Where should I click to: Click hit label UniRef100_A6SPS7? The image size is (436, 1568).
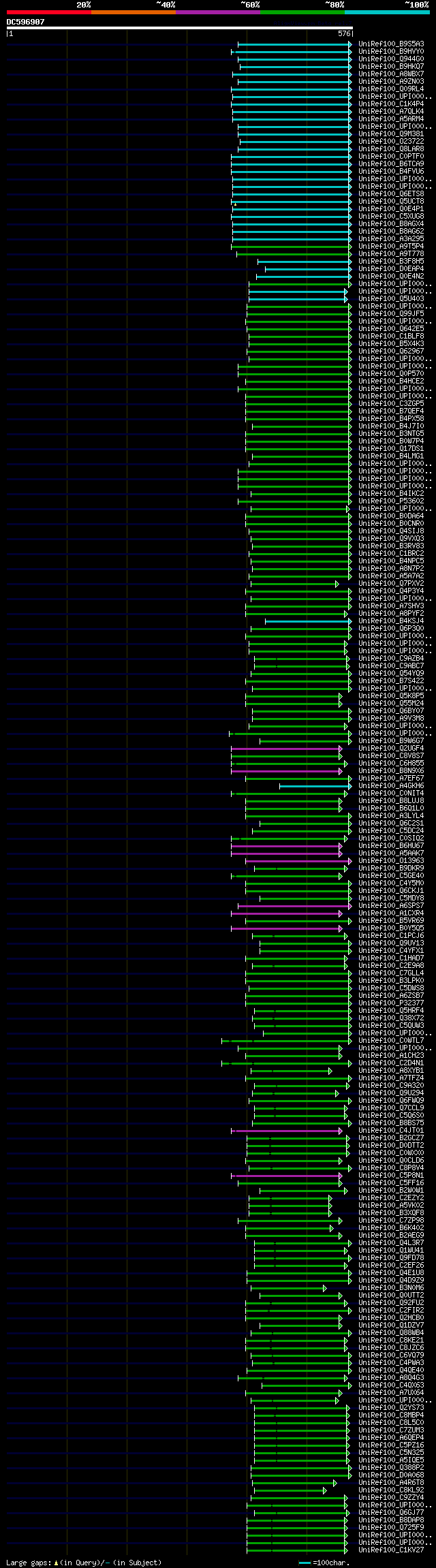pos(391,906)
